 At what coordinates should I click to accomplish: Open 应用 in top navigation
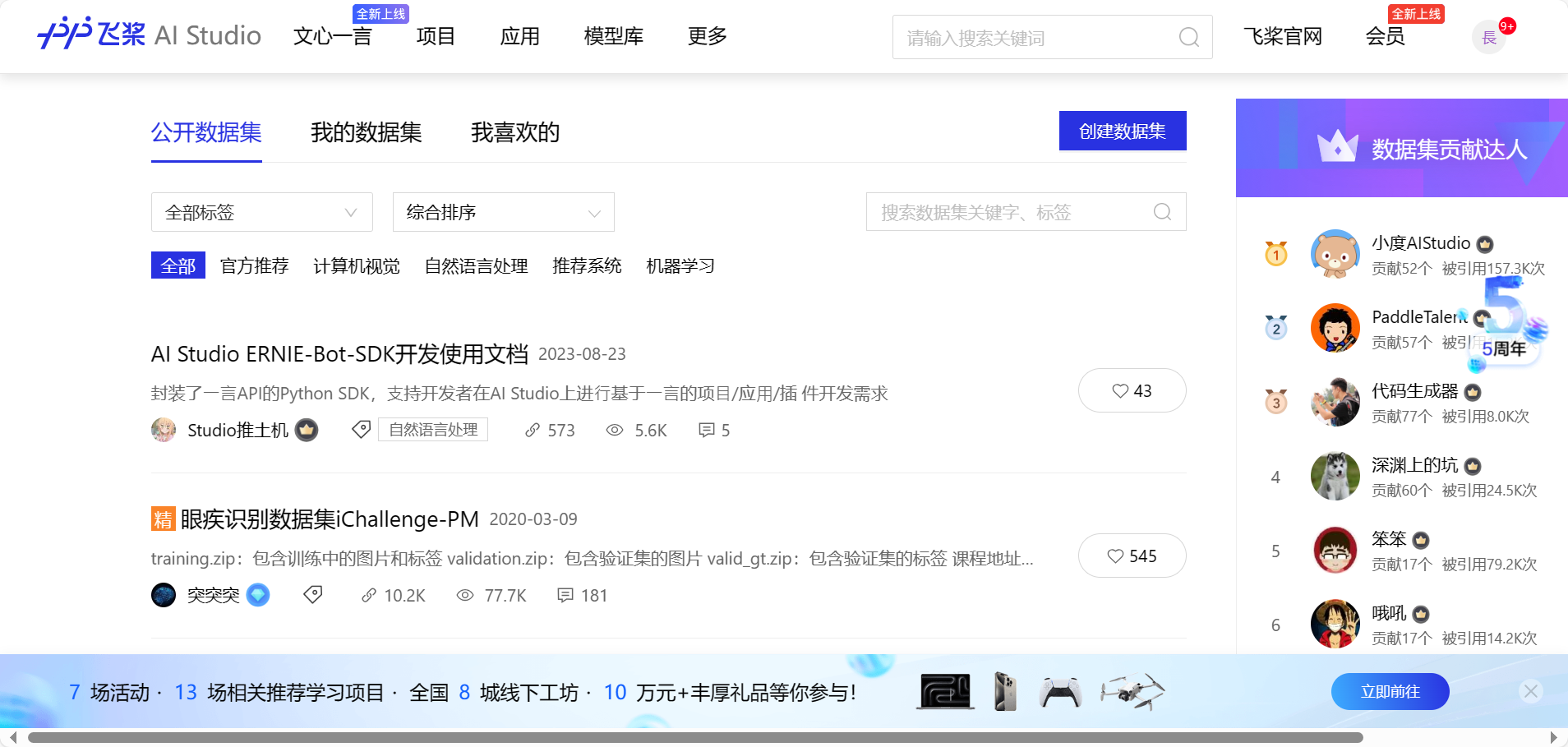[x=519, y=36]
